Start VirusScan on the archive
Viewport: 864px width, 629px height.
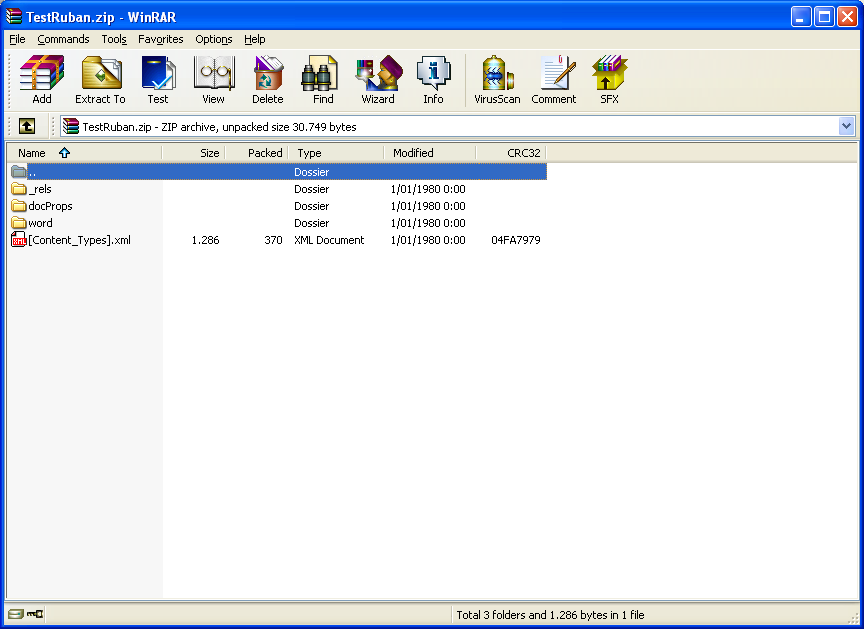[497, 79]
